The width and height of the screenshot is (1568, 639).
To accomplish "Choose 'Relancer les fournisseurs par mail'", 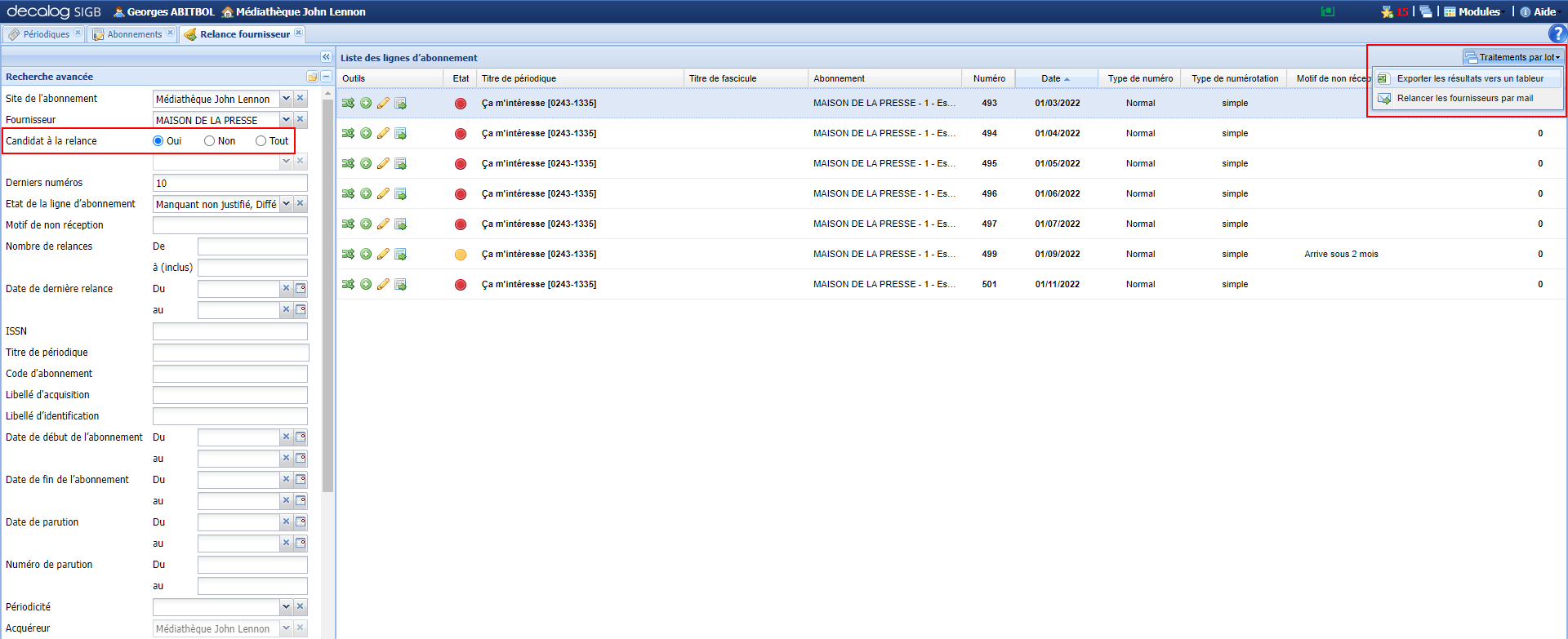I will pos(1464,99).
